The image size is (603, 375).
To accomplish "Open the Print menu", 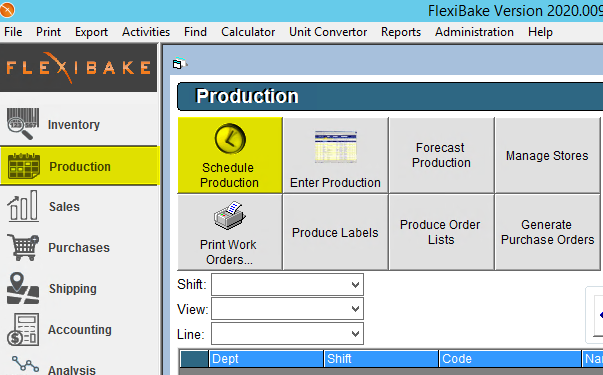I will 48,32.
